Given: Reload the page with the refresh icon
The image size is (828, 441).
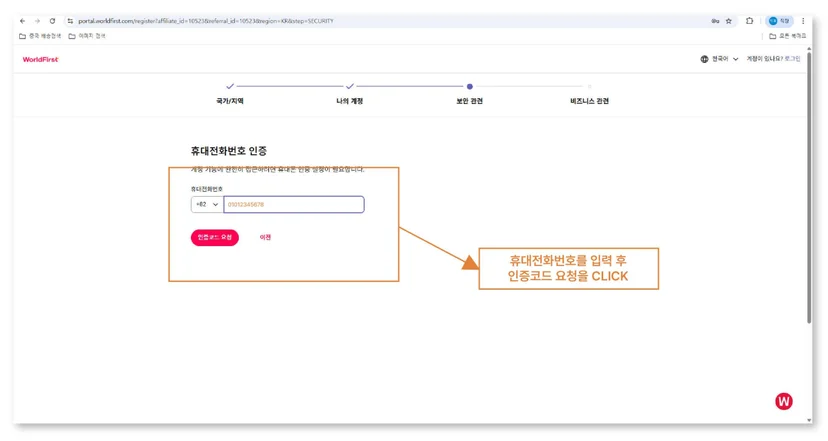Looking at the screenshot, I should pyautogui.click(x=52, y=21).
